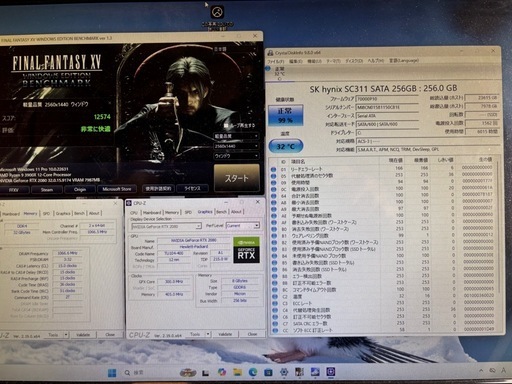
Task: Click the 項目名 attribute name column header
Action: point(298,162)
